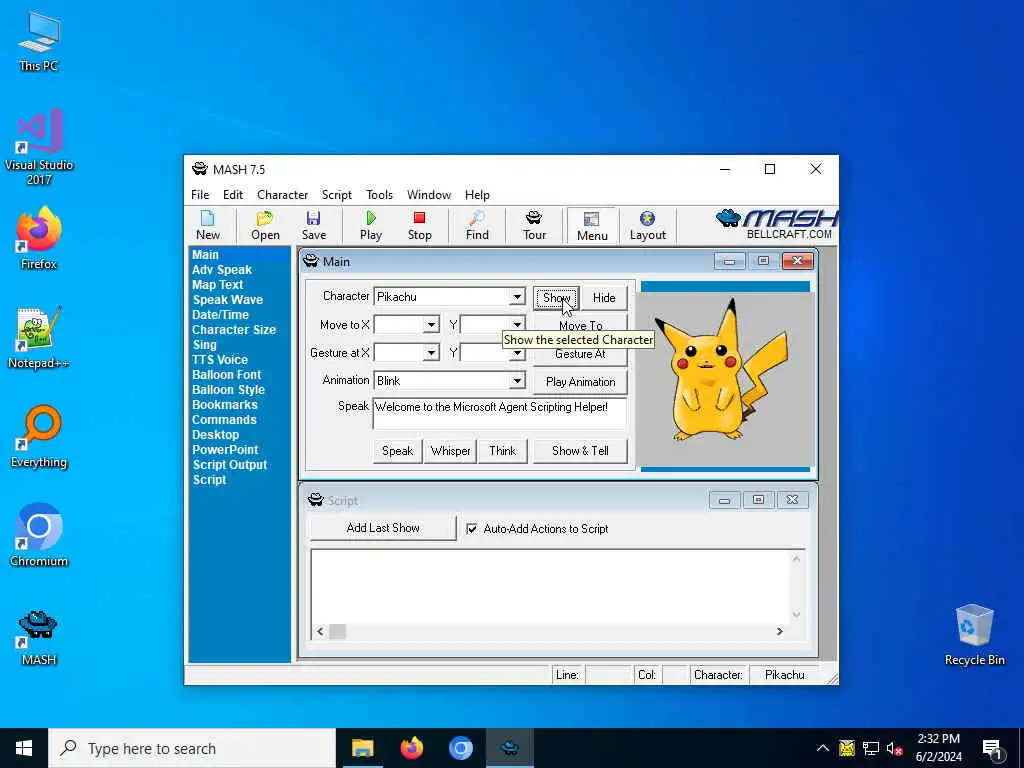Click the Speak button
Viewport: 1024px width, 768px height.
coord(397,451)
